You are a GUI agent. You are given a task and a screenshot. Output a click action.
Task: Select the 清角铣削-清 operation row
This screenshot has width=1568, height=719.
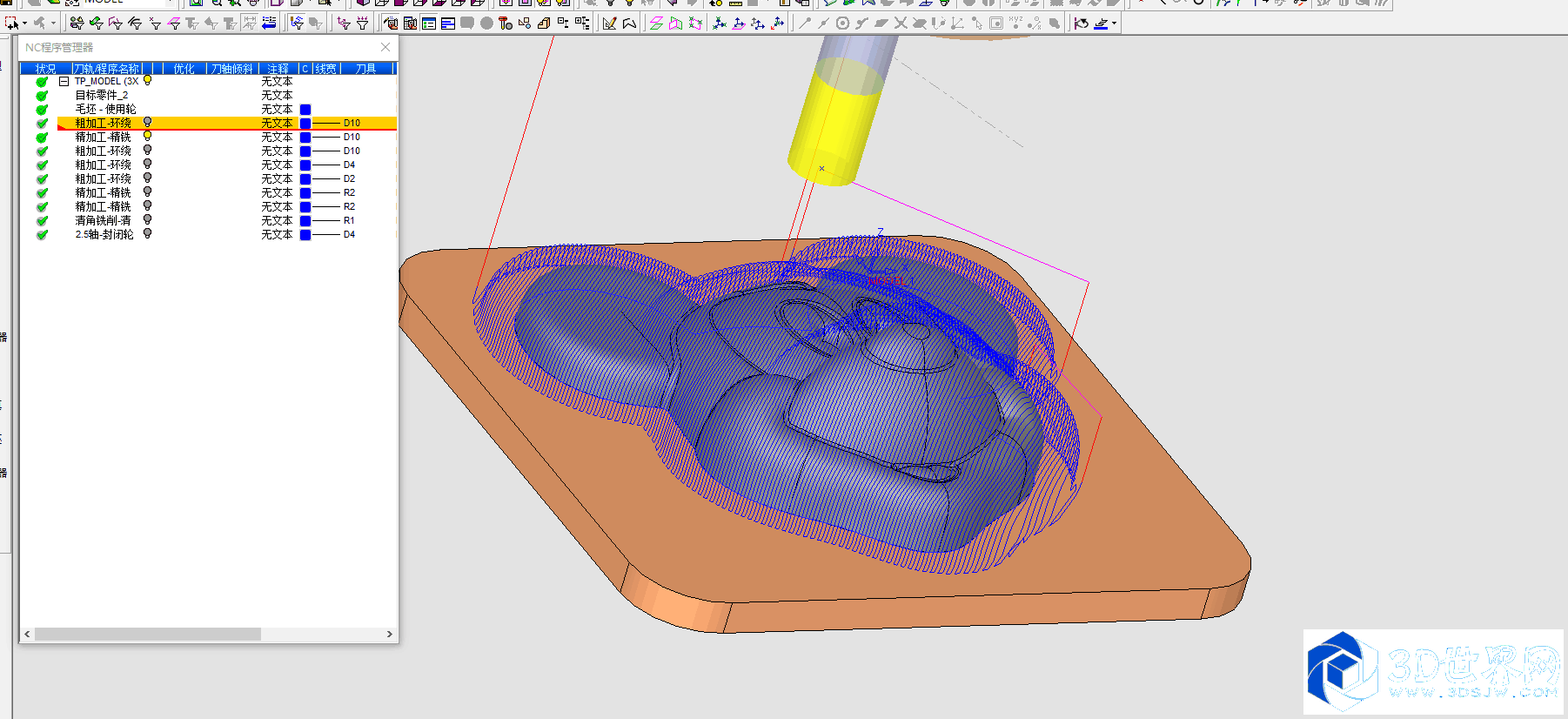(x=104, y=220)
